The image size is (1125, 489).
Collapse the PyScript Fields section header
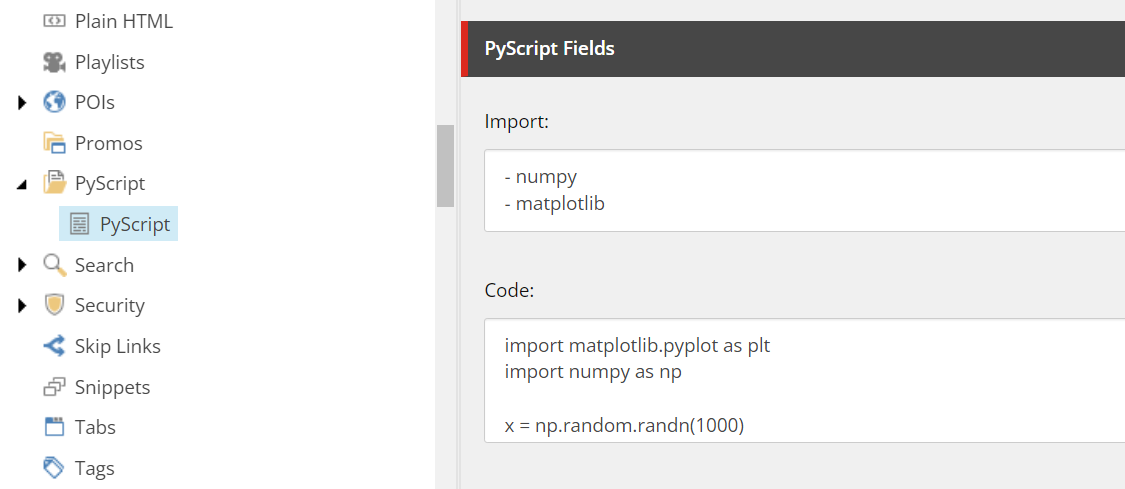point(793,49)
